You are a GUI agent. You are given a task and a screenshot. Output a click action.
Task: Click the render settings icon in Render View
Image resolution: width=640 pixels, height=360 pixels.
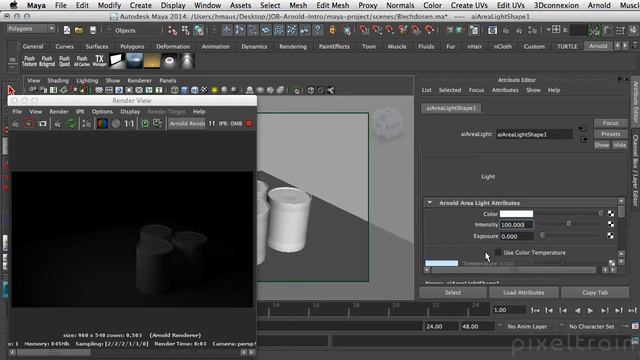pyautogui.click(x=87, y=123)
